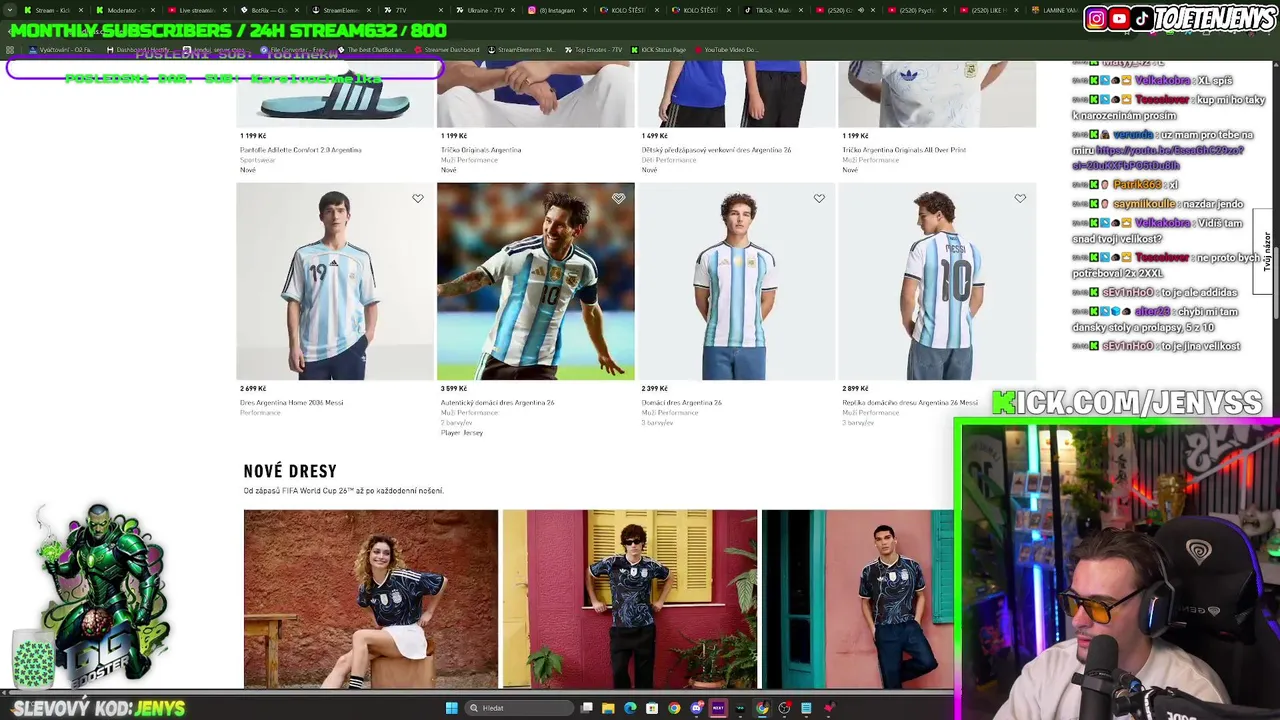Open the Pantofle Adilette slide sandal image
Screen dimensions: 1280x720
tap(334, 94)
